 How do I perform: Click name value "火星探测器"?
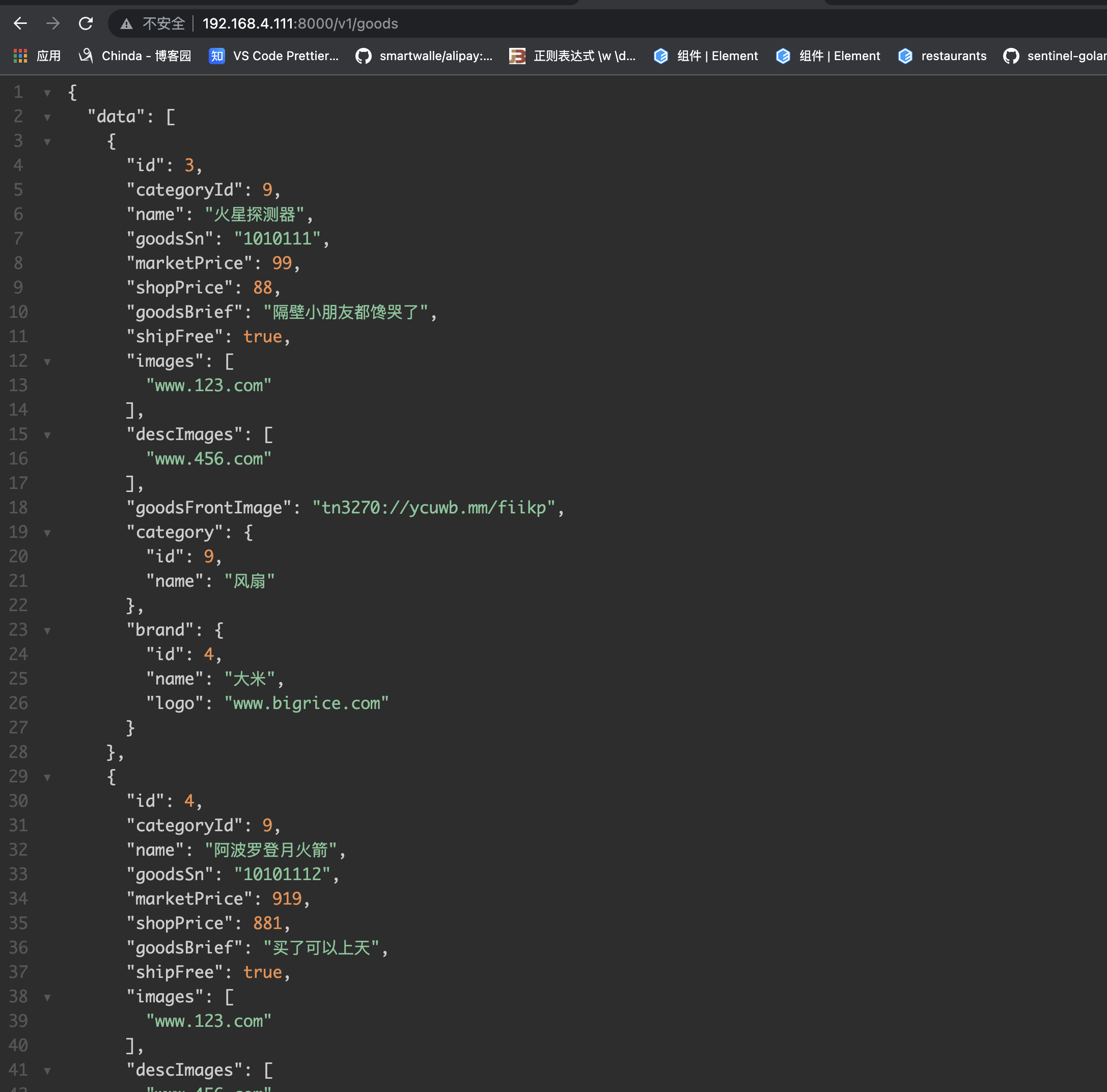coord(255,214)
